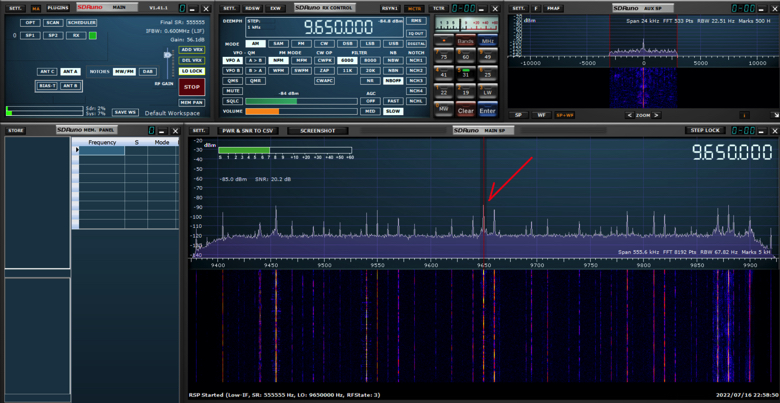Remove a virtual receiver with DEL VRX
Image resolution: width=780 pixels, height=403 pixels.
click(192, 60)
